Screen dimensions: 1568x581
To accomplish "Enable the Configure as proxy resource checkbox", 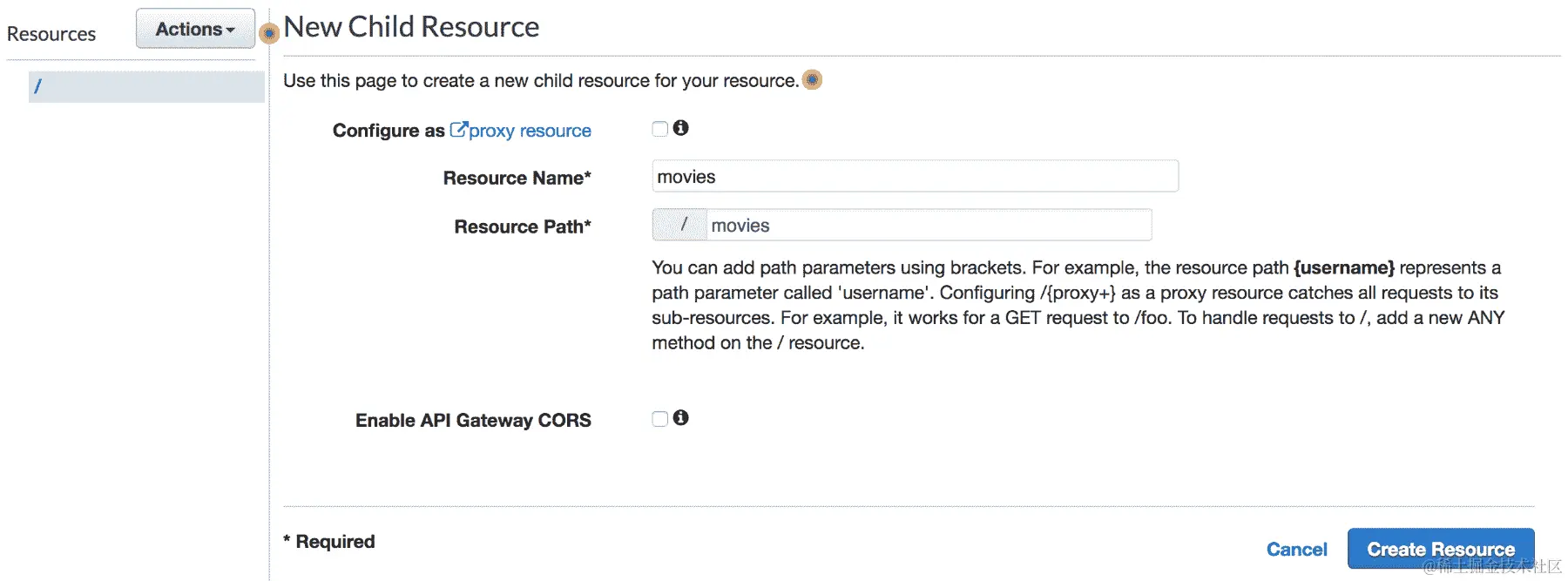I will pyautogui.click(x=659, y=129).
